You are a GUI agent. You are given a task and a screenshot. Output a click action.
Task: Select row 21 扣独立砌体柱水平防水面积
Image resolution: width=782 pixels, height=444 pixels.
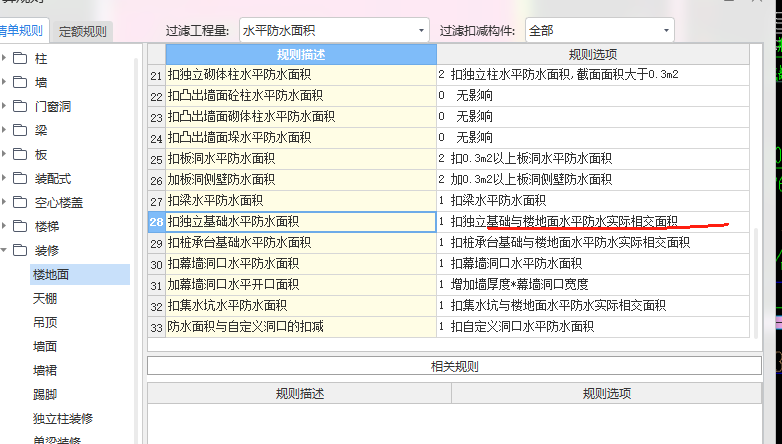pos(301,75)
